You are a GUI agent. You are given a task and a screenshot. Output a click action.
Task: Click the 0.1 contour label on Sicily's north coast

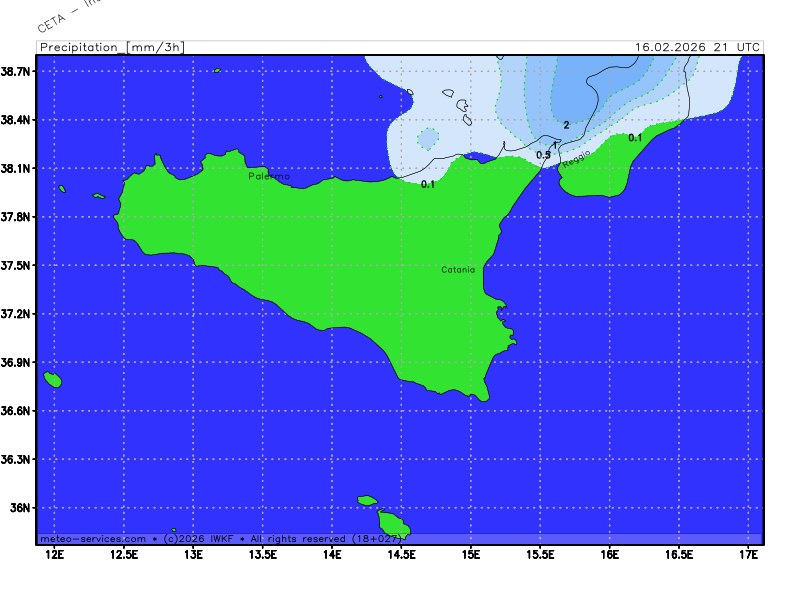[428, 184]
